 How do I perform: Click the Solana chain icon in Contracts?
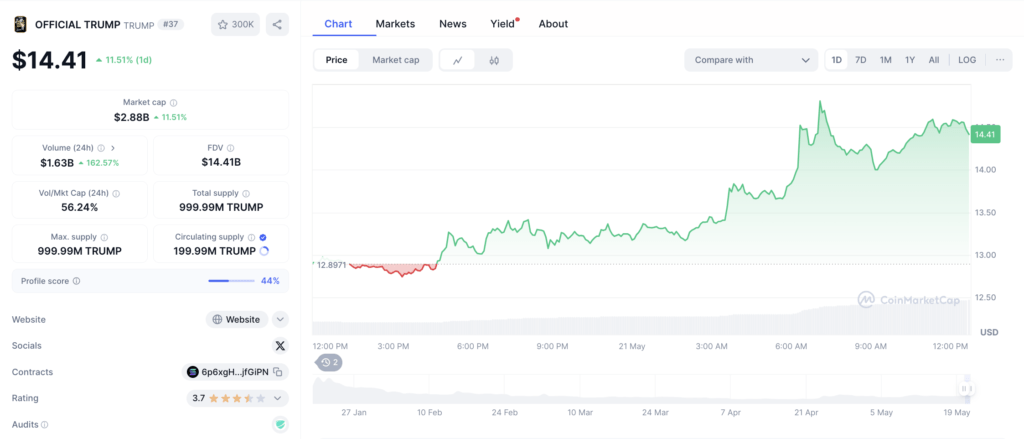[x=193, y=372]
